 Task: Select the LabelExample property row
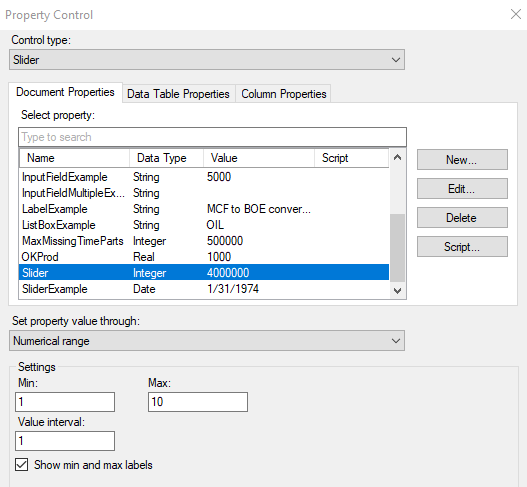204,209
